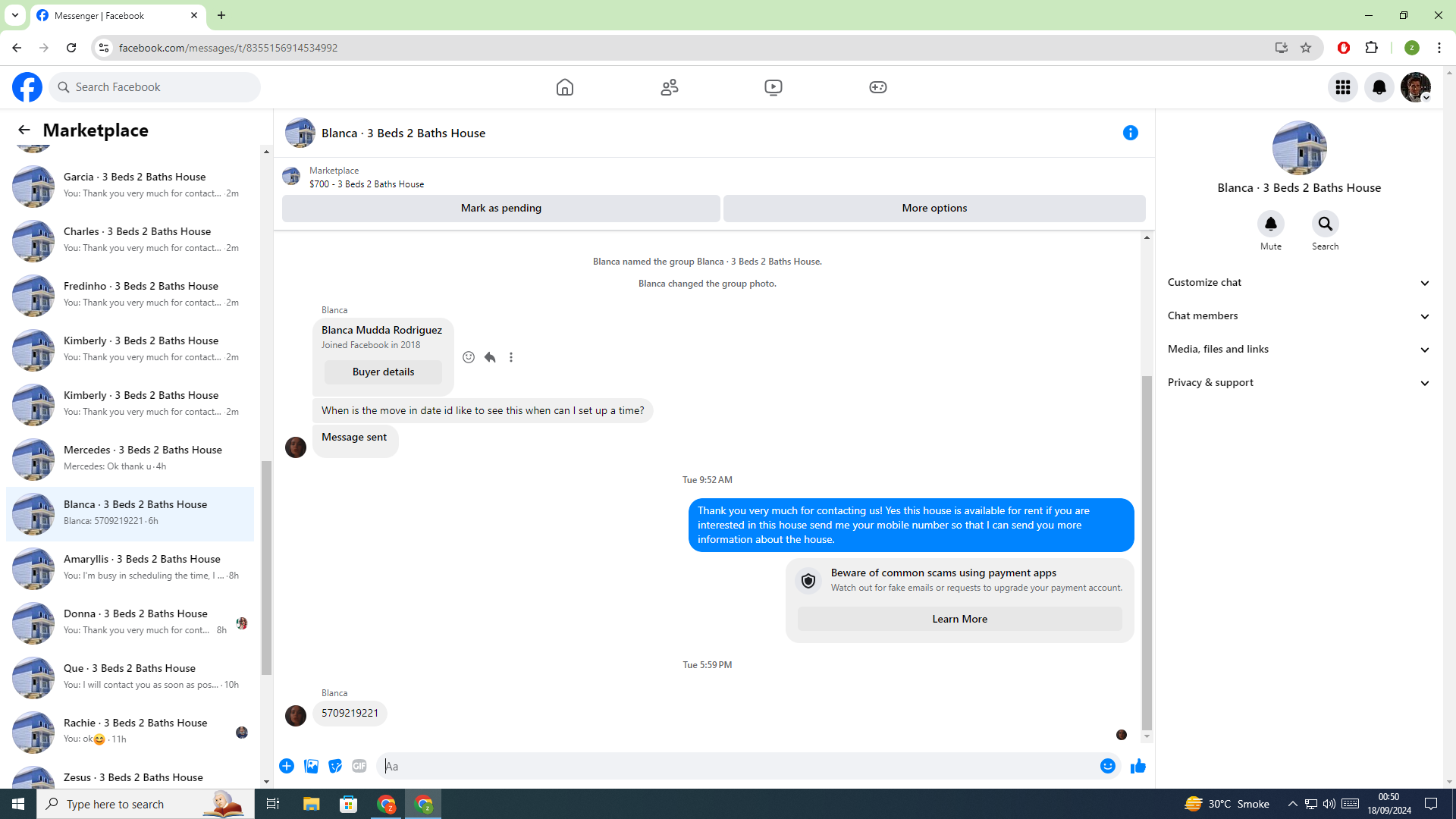Screen dimensions: 1456x819
Task: Go to Facebook Home tab
Action: coord(564,87)
